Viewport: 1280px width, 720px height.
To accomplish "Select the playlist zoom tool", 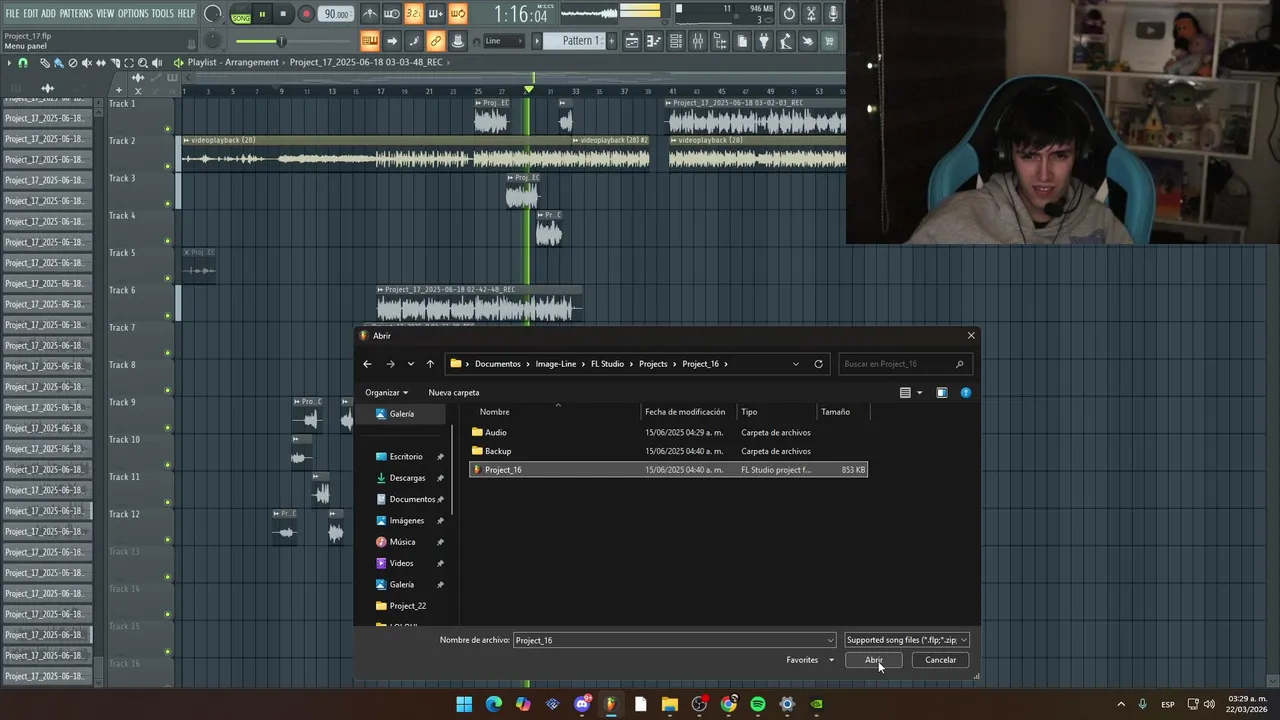I will click(x=143, y=63).
